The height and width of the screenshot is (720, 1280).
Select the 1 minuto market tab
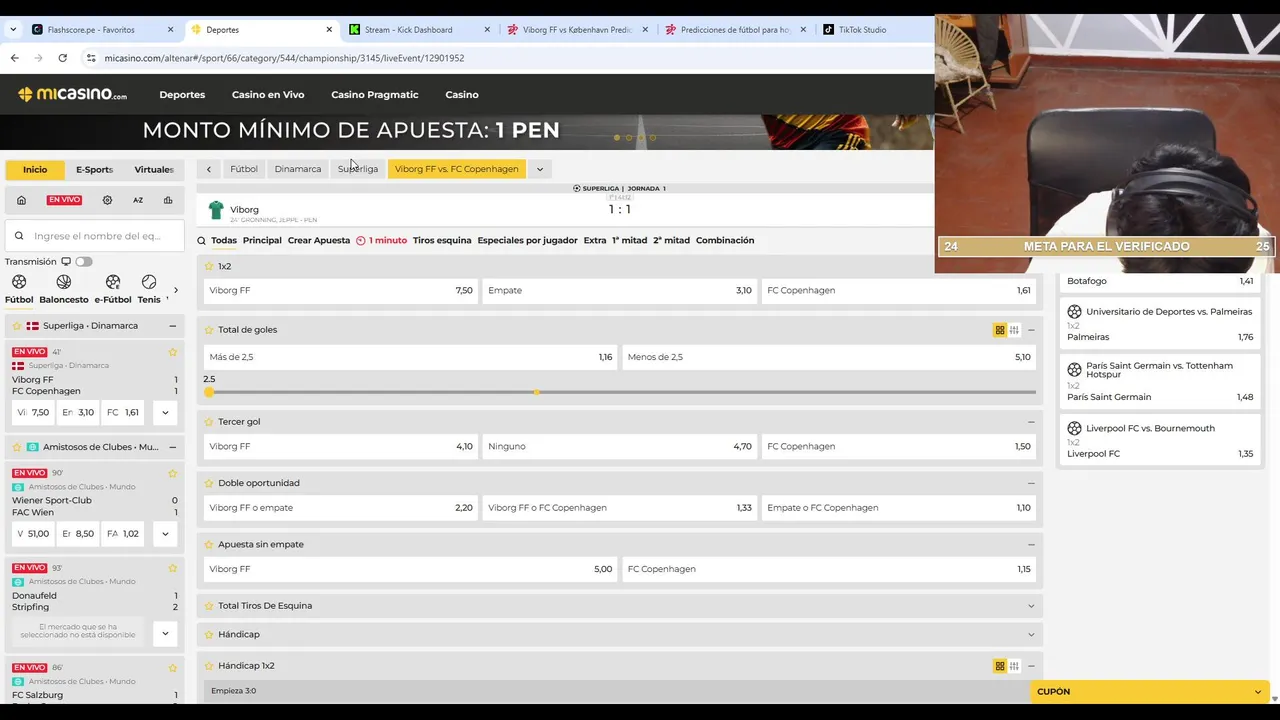pyautogui.click(x=381, y=241)
